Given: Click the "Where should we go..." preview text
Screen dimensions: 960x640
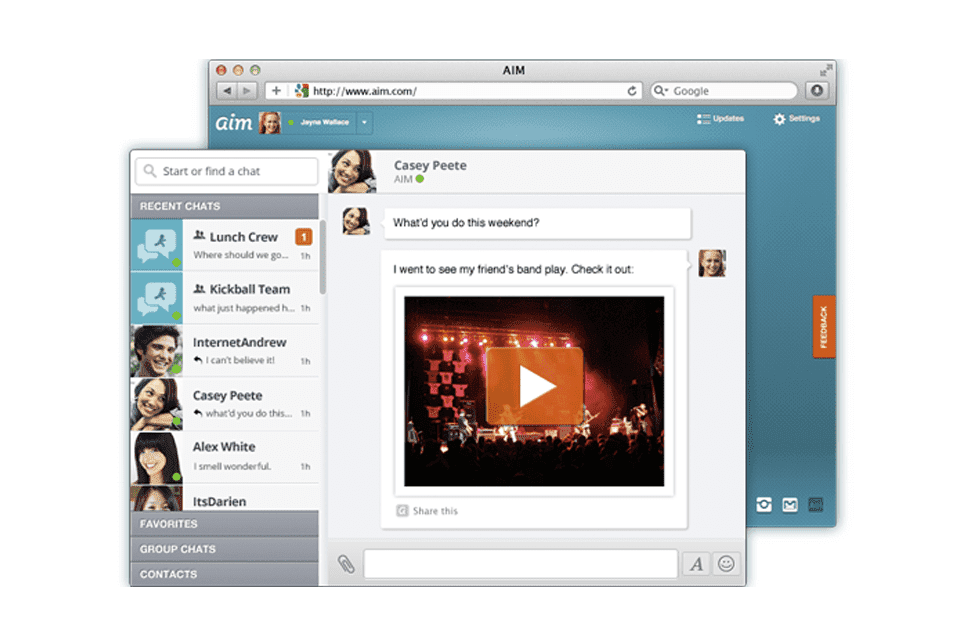Looking at the screenshot, I should pyautogui.click(x=241, y=255).
